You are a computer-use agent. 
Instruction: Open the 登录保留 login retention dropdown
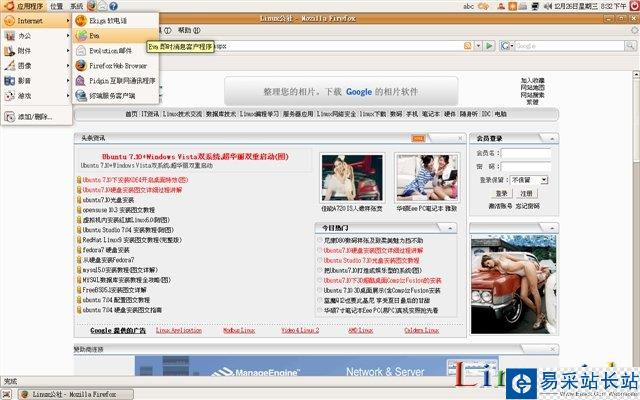click(x=529, y=180)
